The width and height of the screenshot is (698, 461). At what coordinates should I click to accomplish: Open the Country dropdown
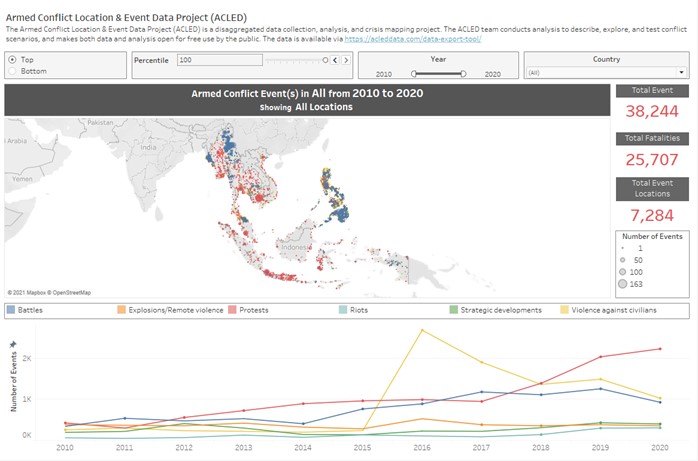[x=605, y=73]
